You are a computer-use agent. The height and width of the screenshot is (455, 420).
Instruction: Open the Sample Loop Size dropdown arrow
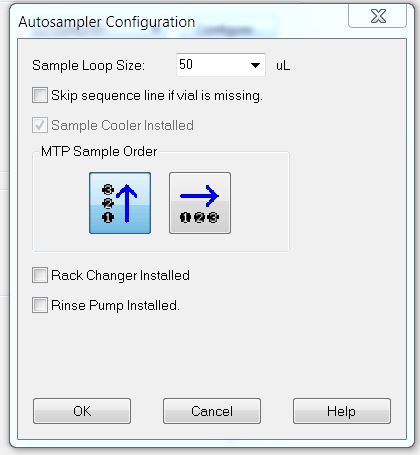pos(255,65)
